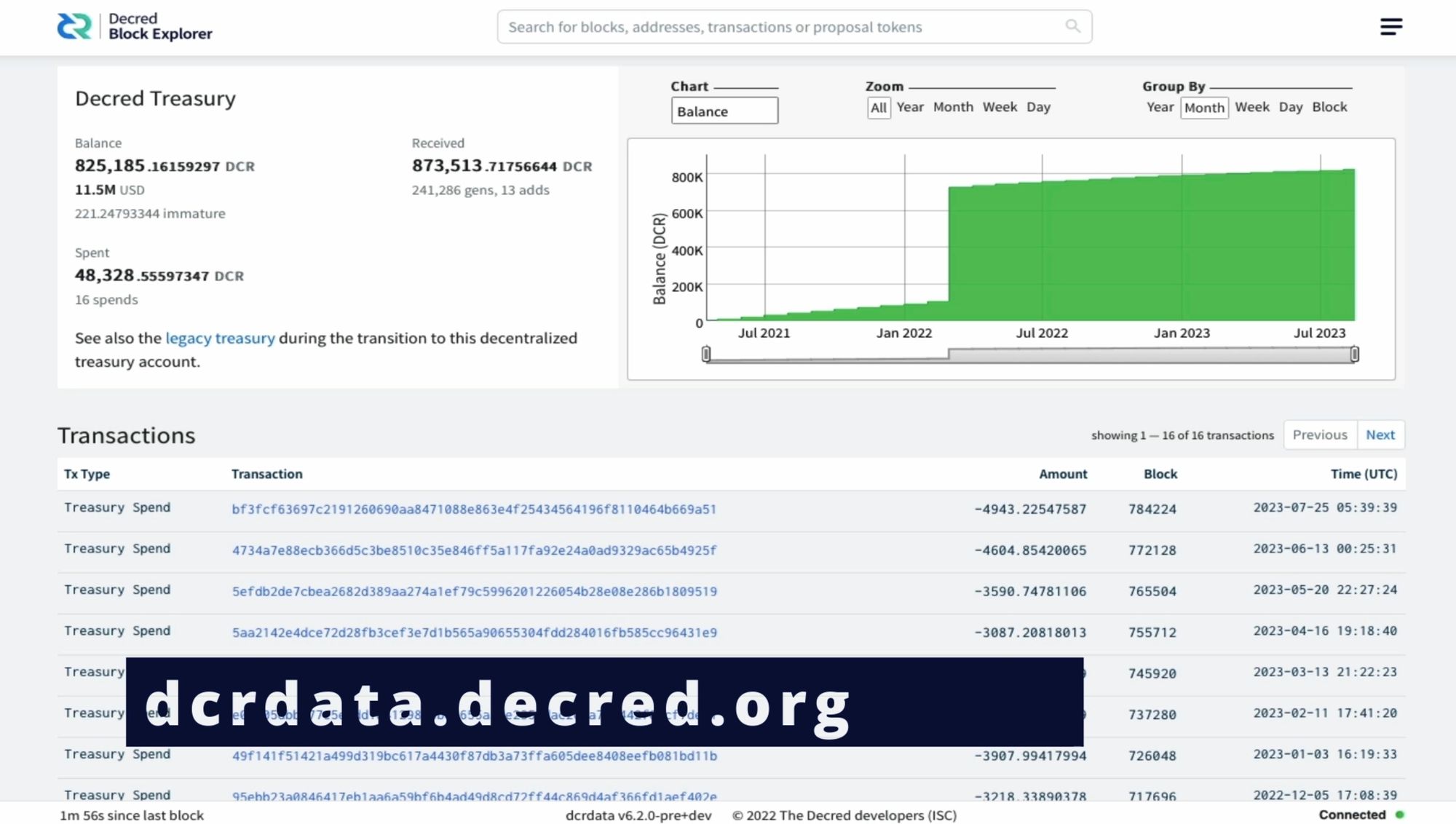The height and width of the screenshot is (824, 1456).
Task: Go to Next transactions page
Action: tap(1380, 435)
